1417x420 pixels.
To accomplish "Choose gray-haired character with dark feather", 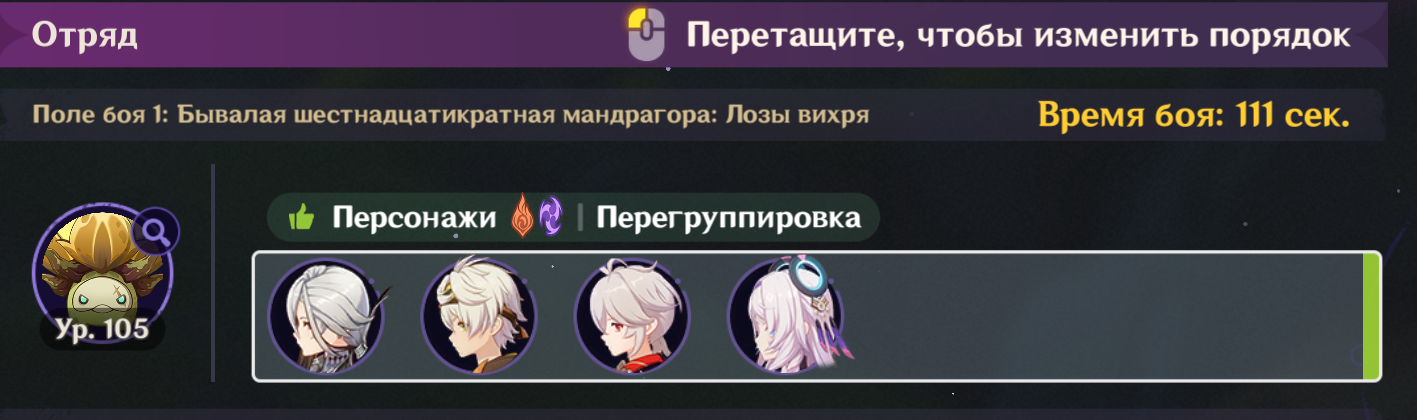I will point(326,315).
